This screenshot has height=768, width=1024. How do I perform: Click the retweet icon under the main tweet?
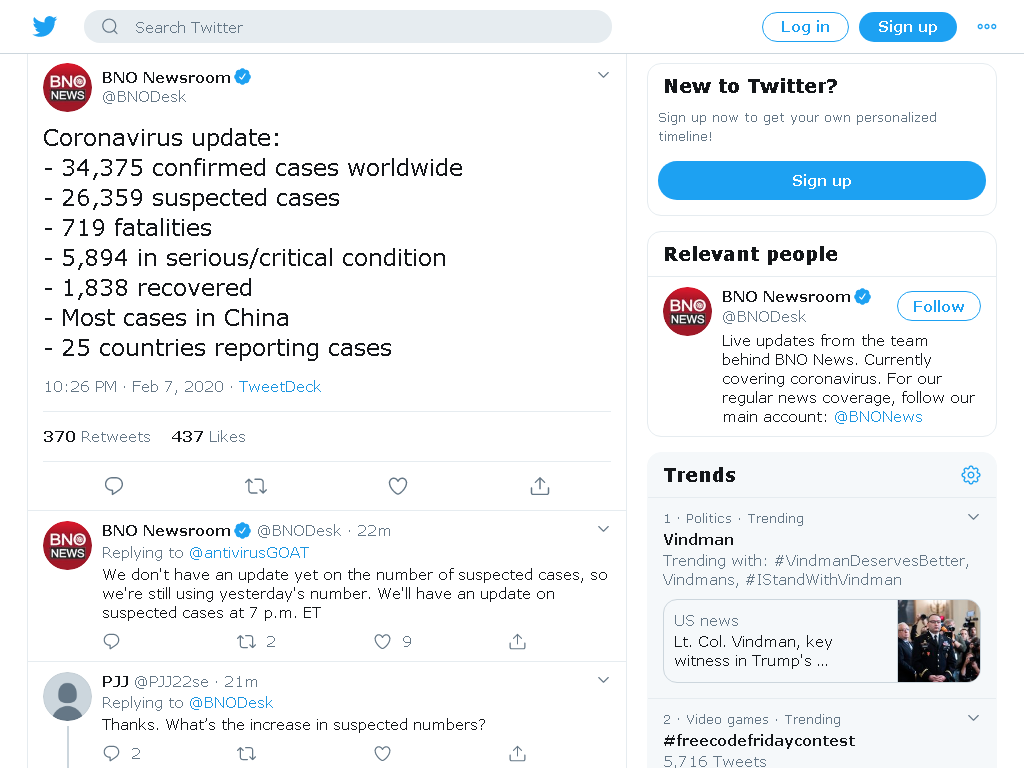[x=256, y=486]
